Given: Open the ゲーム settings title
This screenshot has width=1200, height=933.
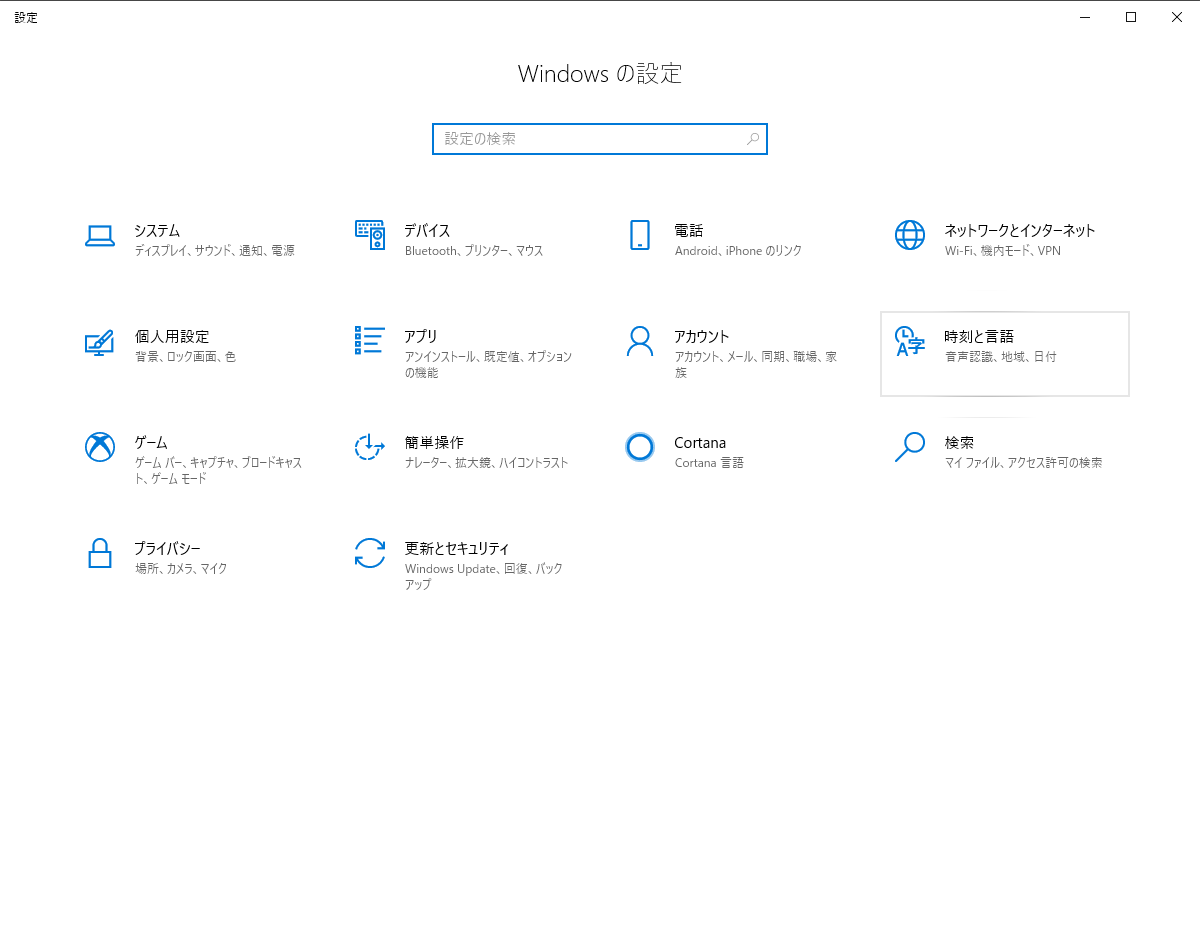Looking at the screenshot, I should pos(151,442).
